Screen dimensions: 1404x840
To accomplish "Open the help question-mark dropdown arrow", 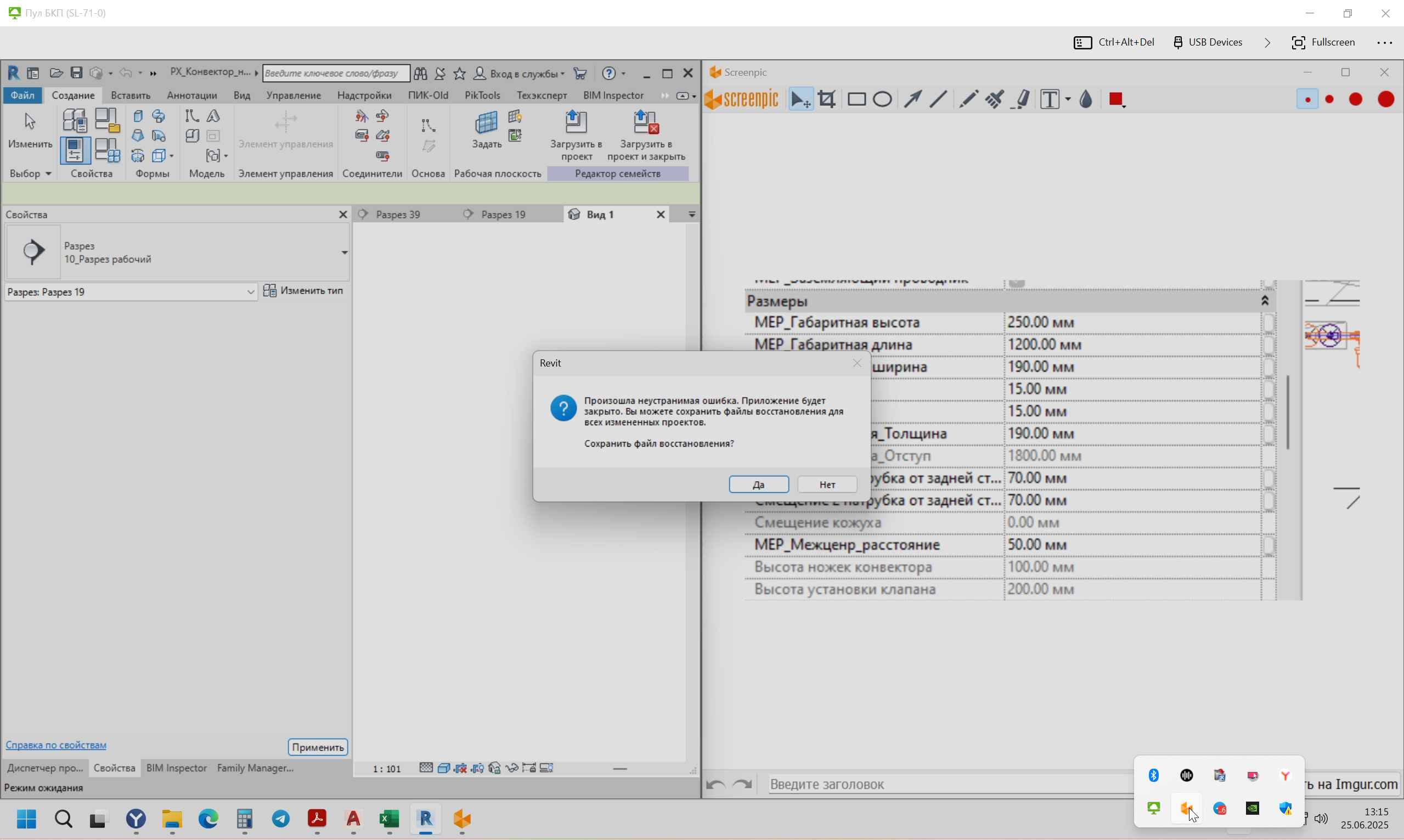I will [x=624, y=74].
